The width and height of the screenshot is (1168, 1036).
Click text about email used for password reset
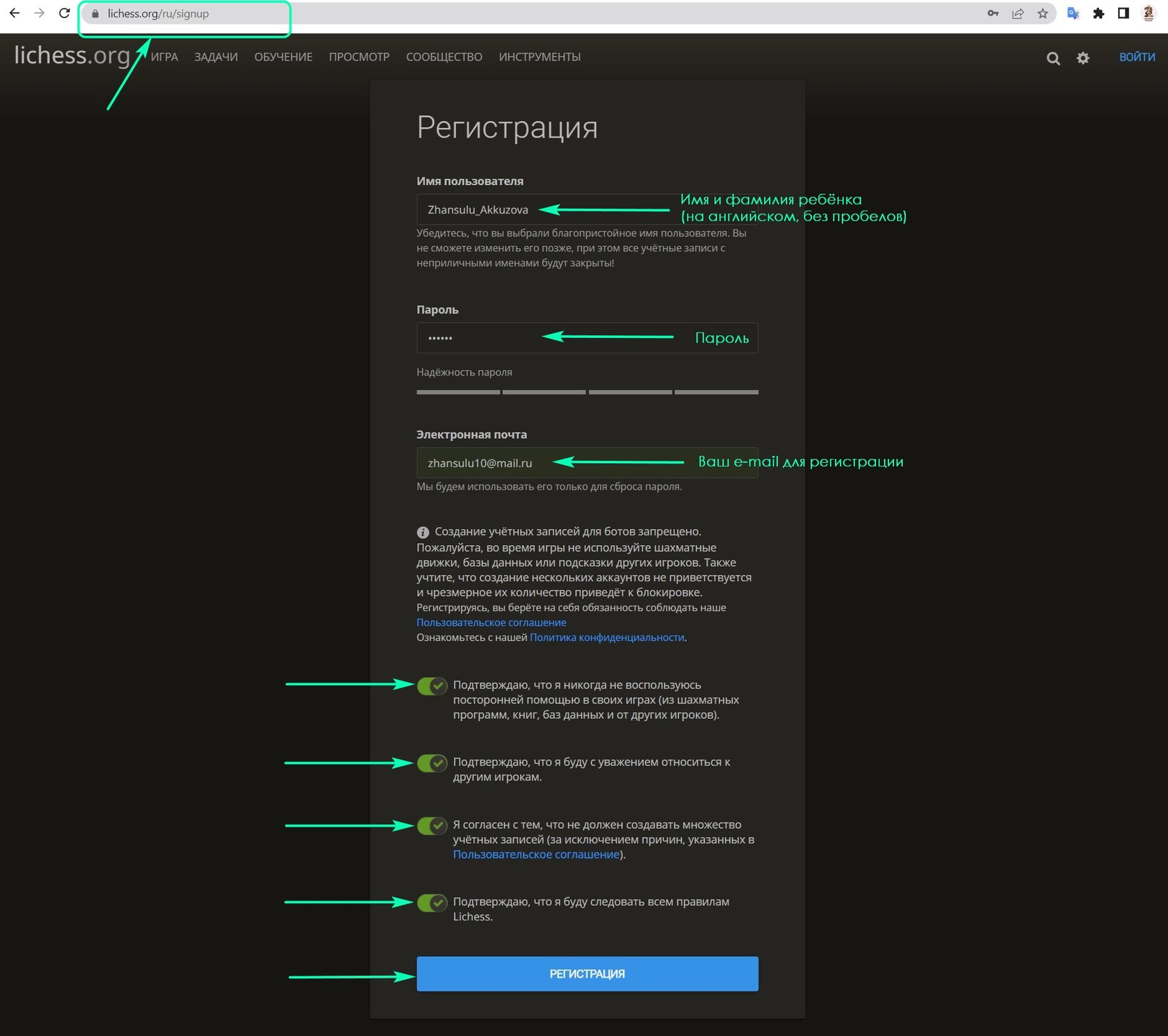549,487
